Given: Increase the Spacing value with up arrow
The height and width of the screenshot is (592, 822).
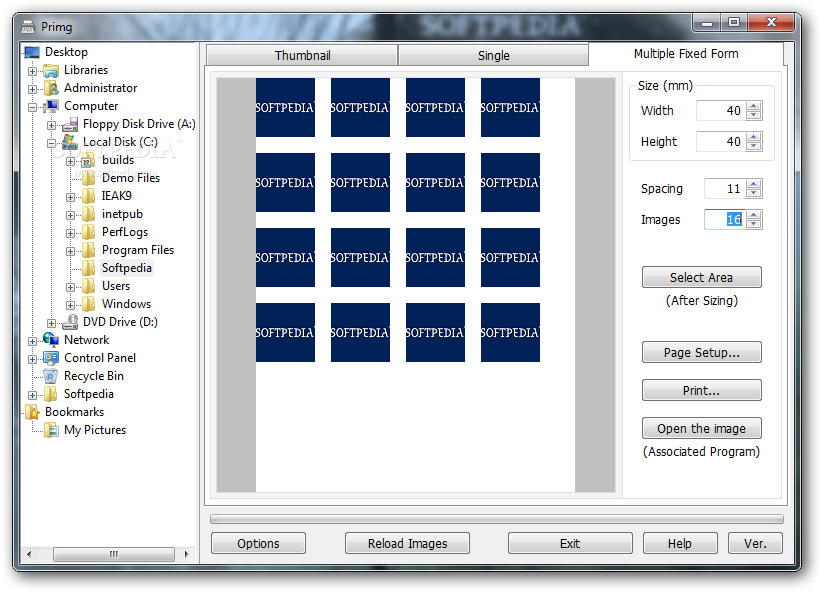Looking at the screenshot, I should point(754,184).
